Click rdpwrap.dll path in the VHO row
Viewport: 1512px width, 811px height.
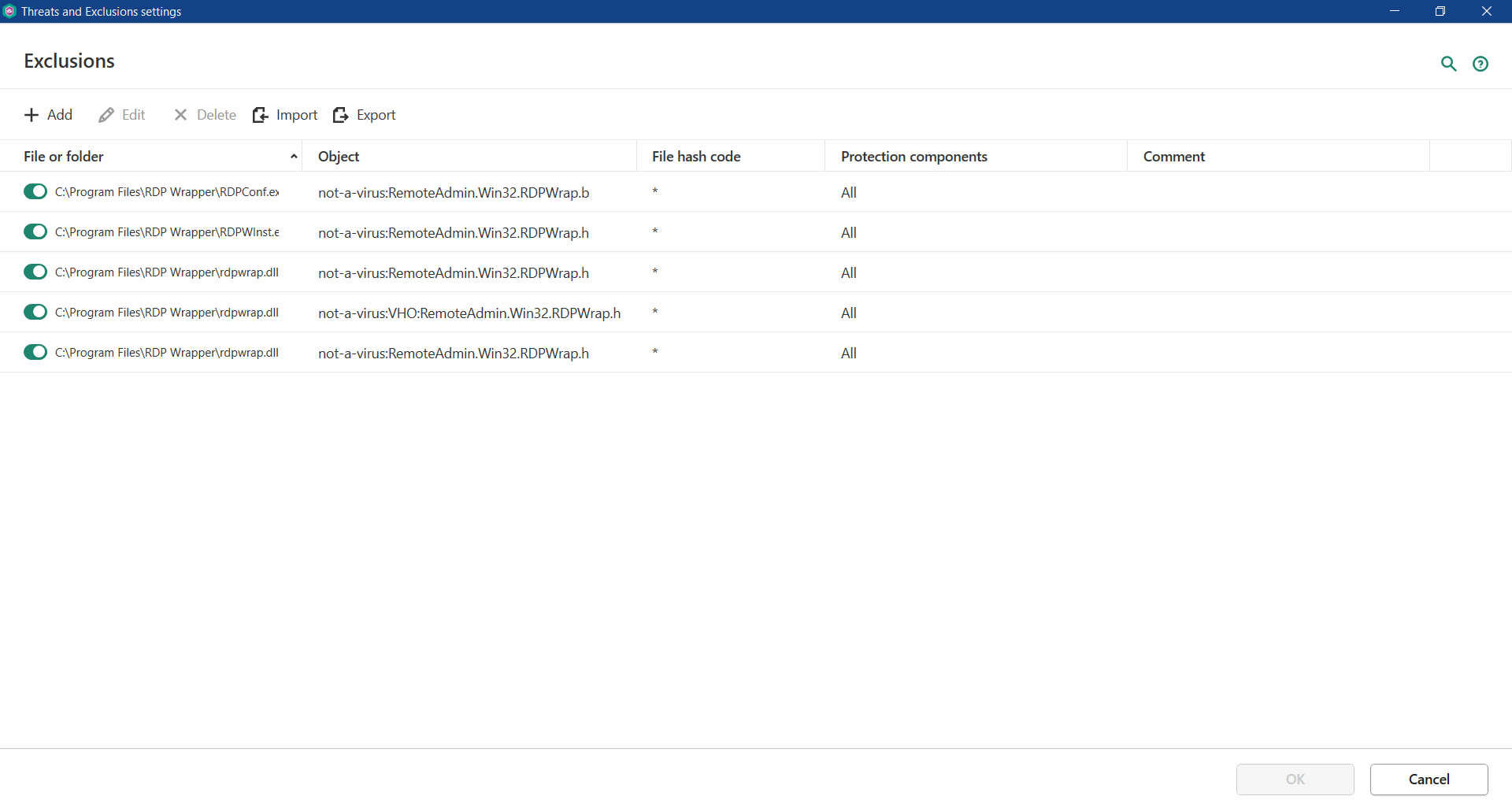[x=167, y=312]
